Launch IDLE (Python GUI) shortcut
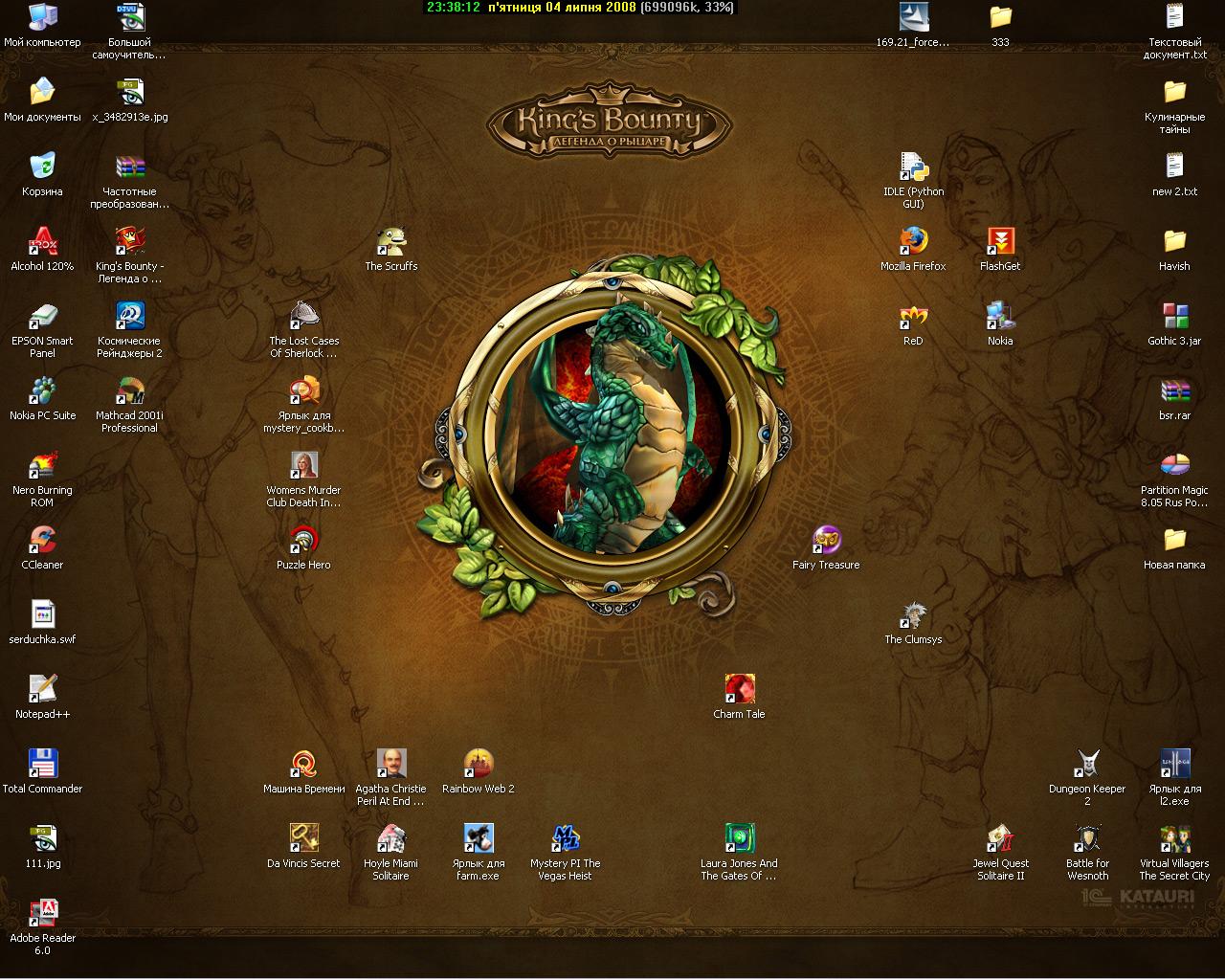Screen dimensions: 1225x980 pyautogui.click(x=913, y=166)
